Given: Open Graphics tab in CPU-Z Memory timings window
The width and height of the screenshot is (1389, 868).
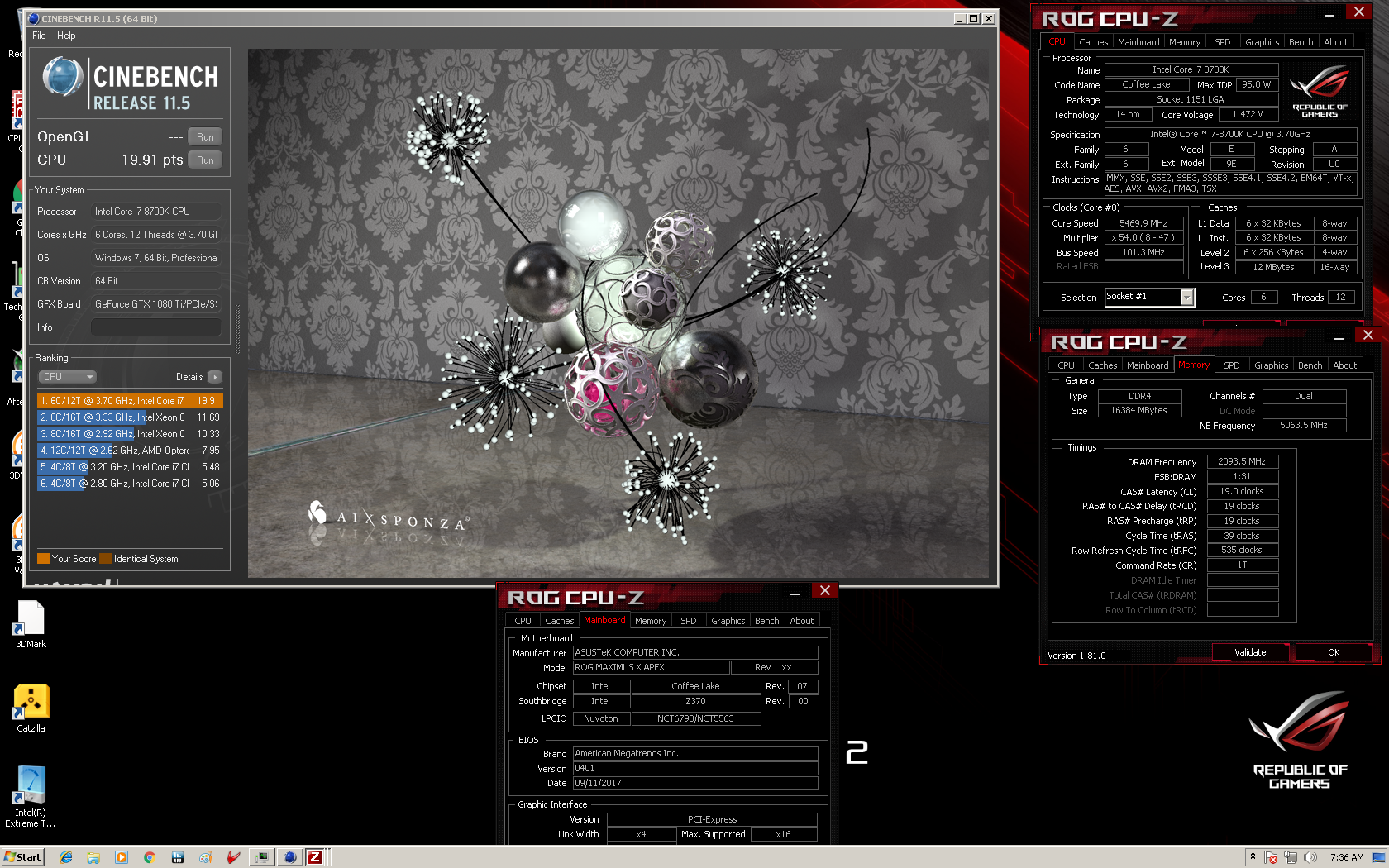Looking at the screenshot, I should click(1271, 365).
